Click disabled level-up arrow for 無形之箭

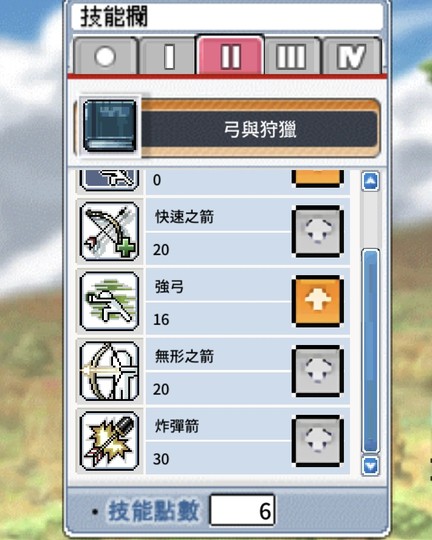(x=318, y=371)
